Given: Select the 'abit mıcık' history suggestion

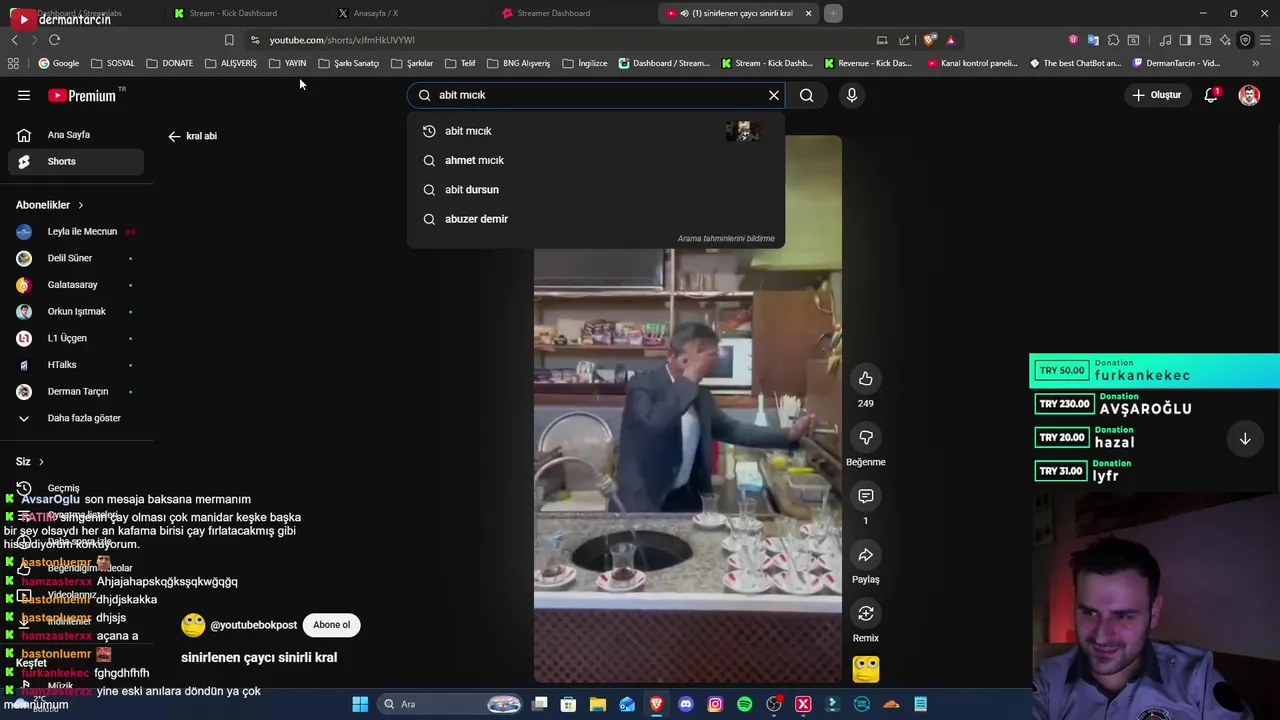Looking at the screenshot, I should coord(596,131).
